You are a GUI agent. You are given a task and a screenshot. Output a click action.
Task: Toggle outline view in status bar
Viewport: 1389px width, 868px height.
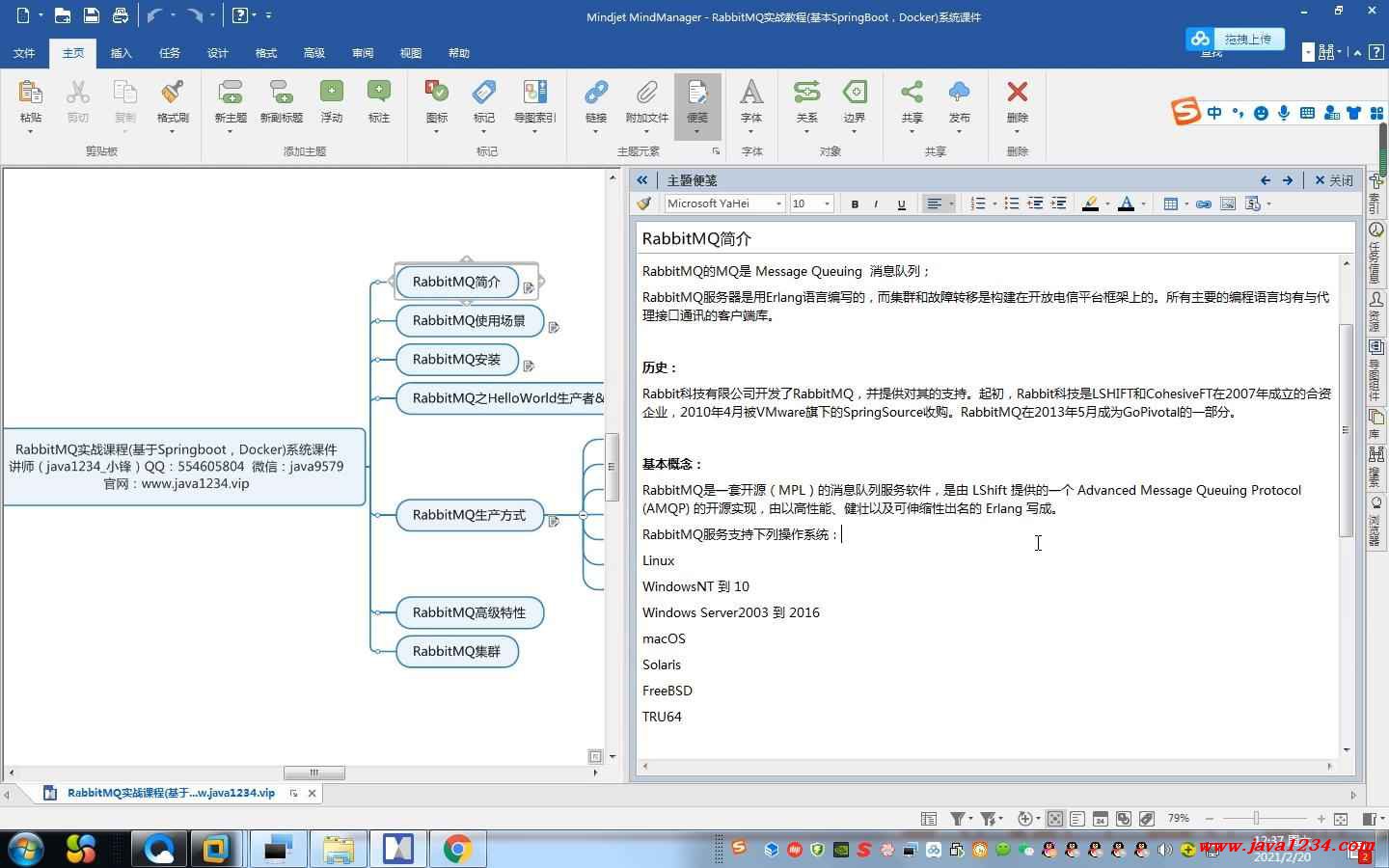(1077, 819)
